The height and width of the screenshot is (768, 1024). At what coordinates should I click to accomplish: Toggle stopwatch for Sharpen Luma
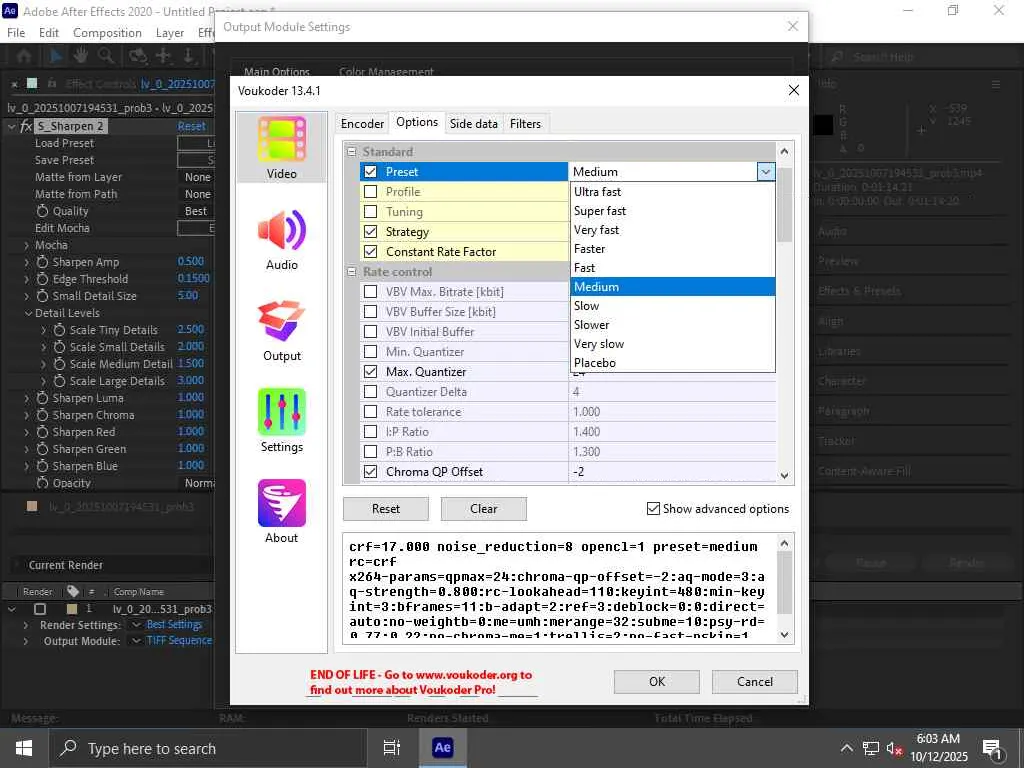(x=42, y=398)
